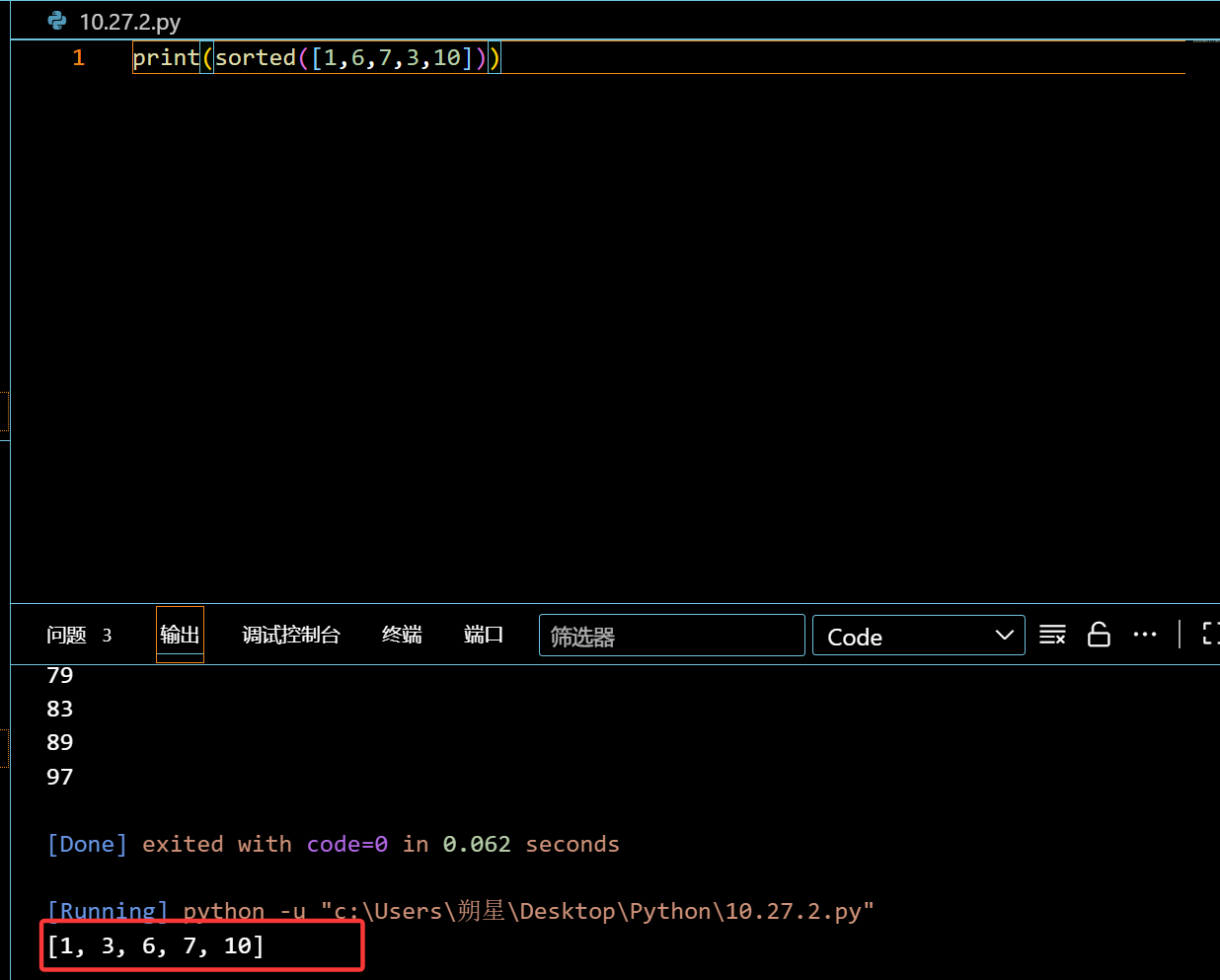Select the 端口 tab
The width and height of the screenshot is (1220, 980).
click(x=483, y=636)
